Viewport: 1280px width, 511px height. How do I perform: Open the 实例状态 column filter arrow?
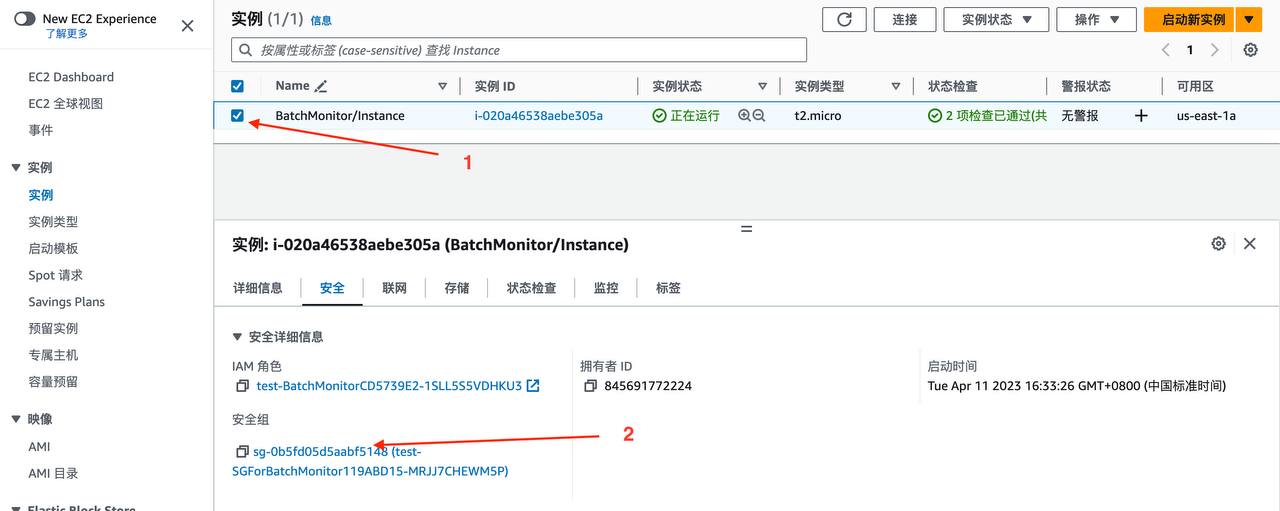tap(762, 86)
